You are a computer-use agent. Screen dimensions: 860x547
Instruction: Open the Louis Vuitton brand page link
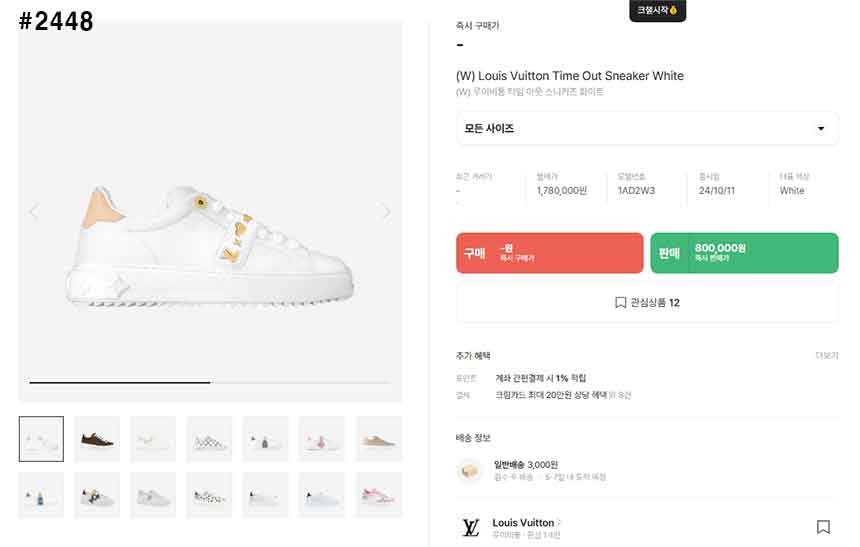[x=524, y=523]
